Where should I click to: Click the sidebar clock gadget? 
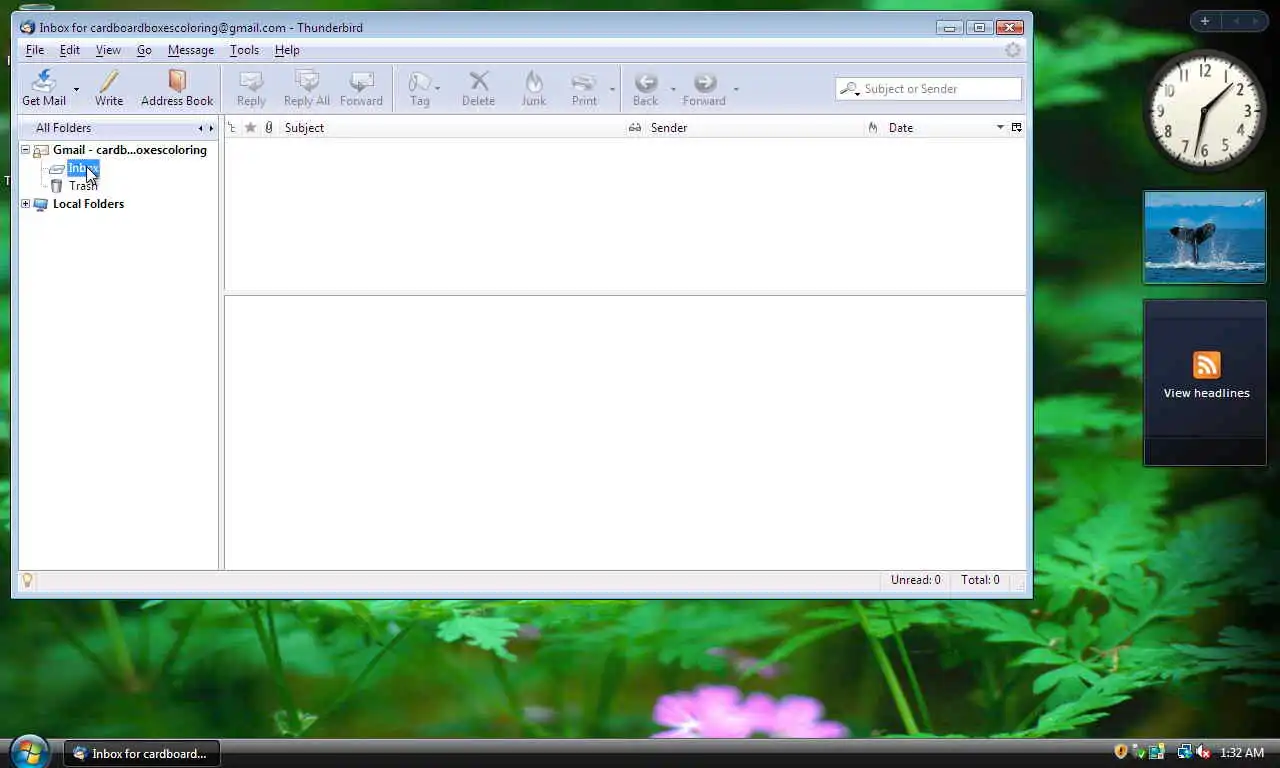tap(1205, 111)
